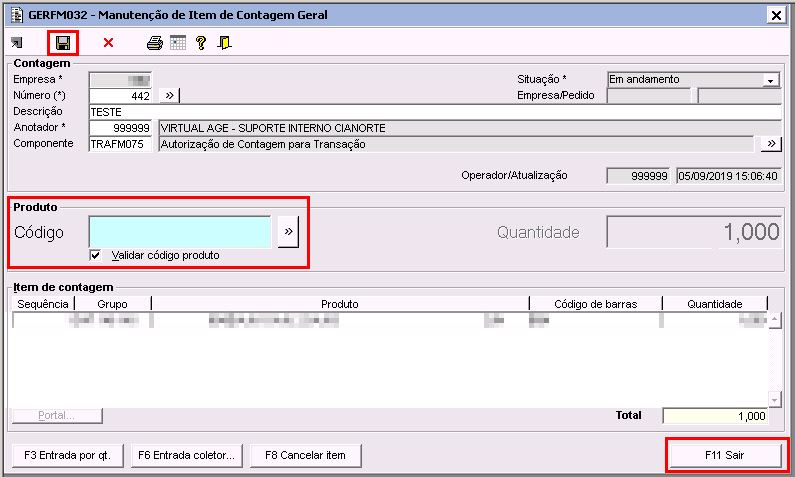This screenshot has width=795, height=477.
Task: Click lookup arrow next to product Código
Action: click(x=288, y=232)
